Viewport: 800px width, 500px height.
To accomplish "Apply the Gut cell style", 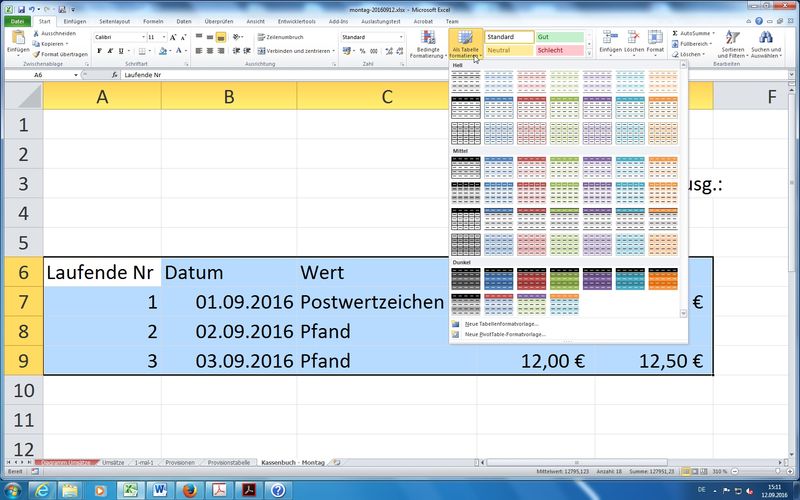I will tap(560, 37).
